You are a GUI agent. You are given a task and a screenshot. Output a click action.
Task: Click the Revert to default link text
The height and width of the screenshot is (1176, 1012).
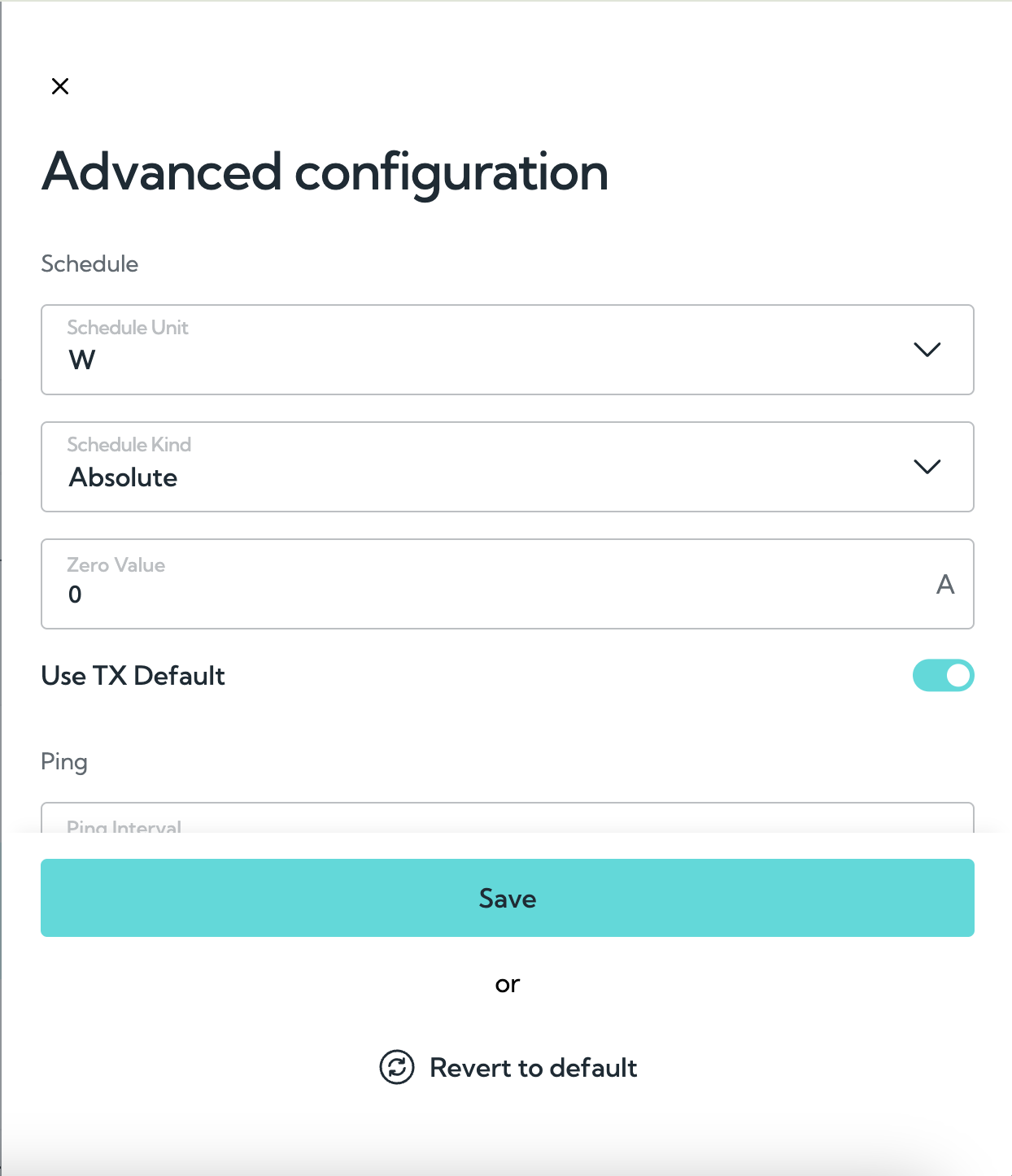[533, 1068]
